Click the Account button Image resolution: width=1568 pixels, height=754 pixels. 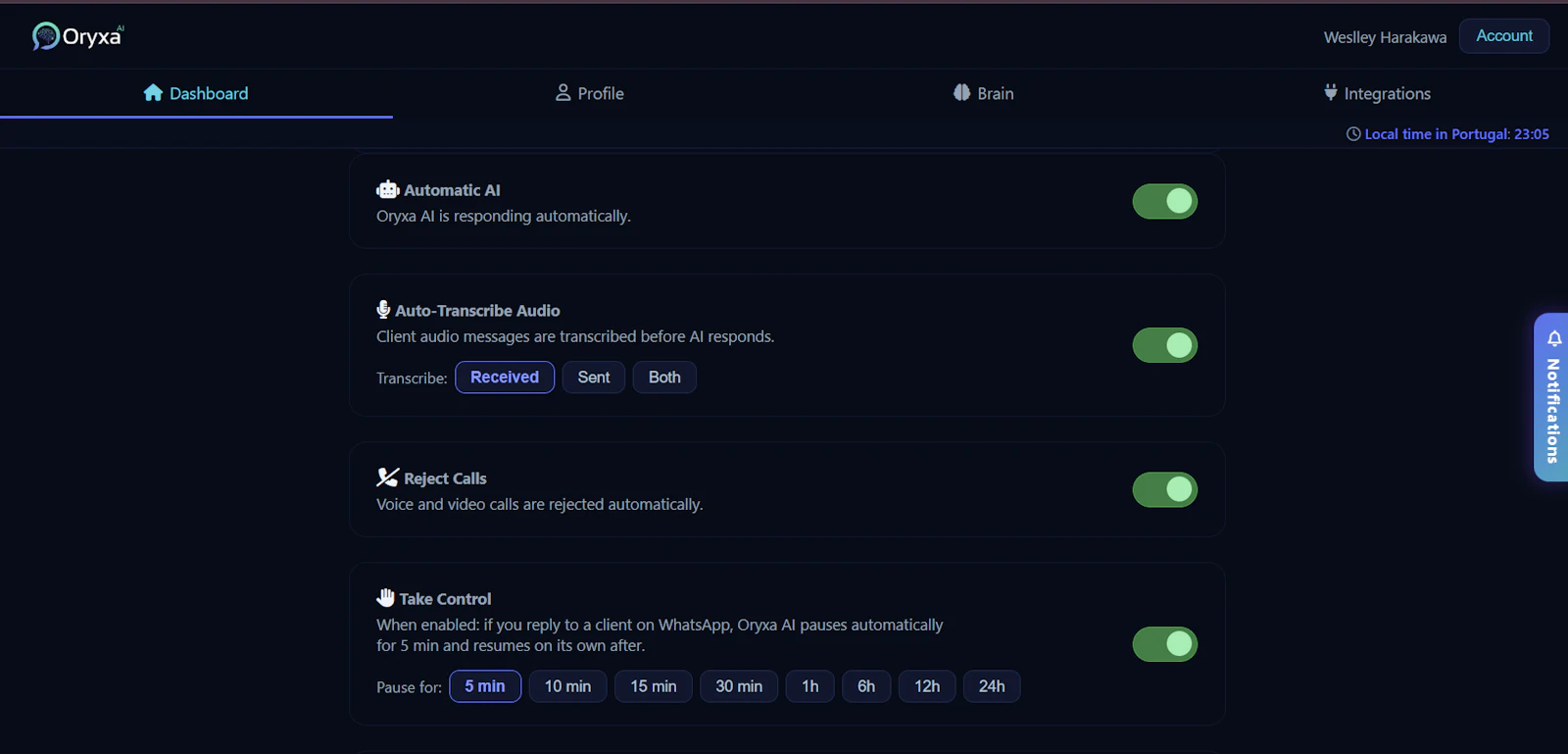tap(1504, 36)
